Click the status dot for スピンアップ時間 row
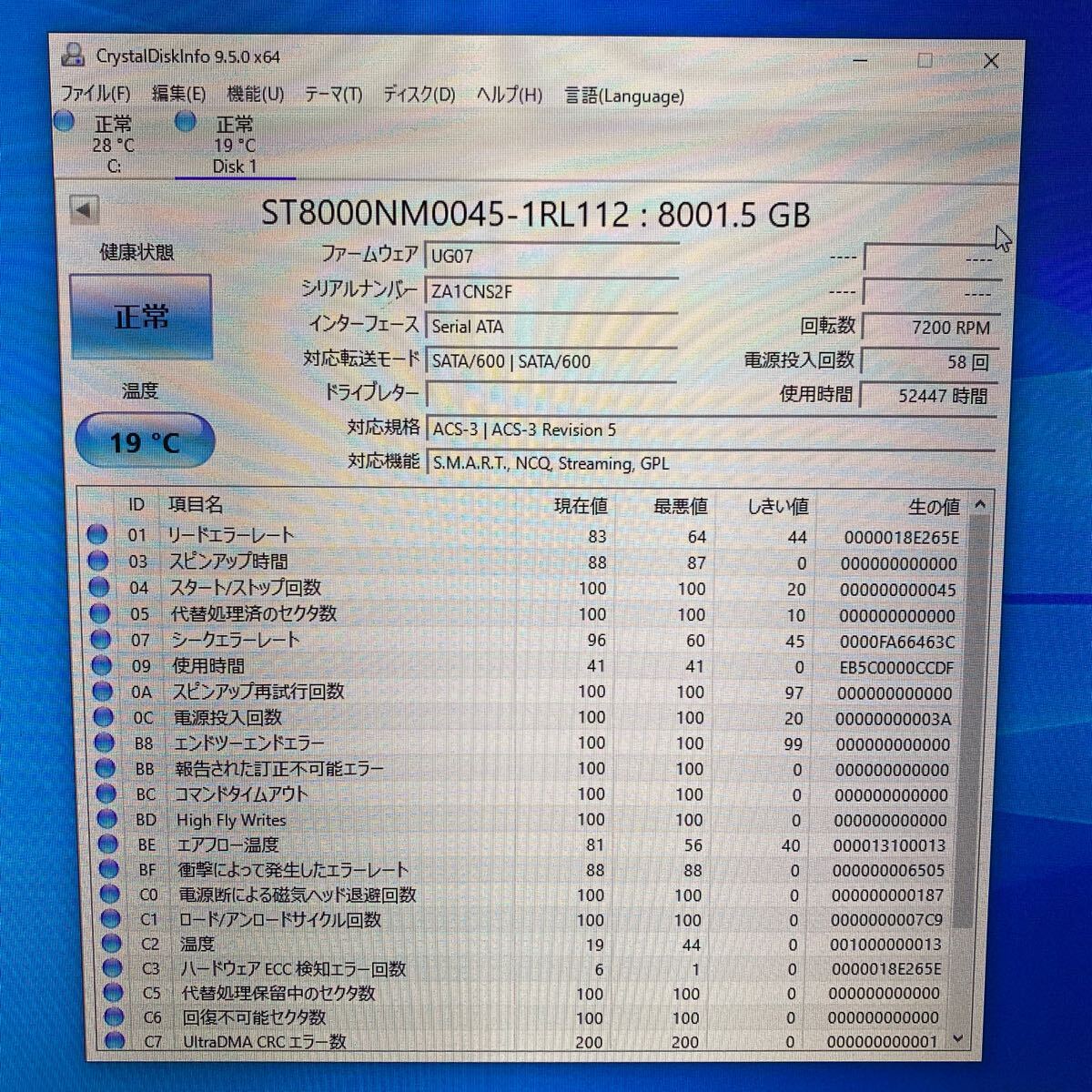The width and height of the screenshot is (1092, 1092). [x=98, y=561]
